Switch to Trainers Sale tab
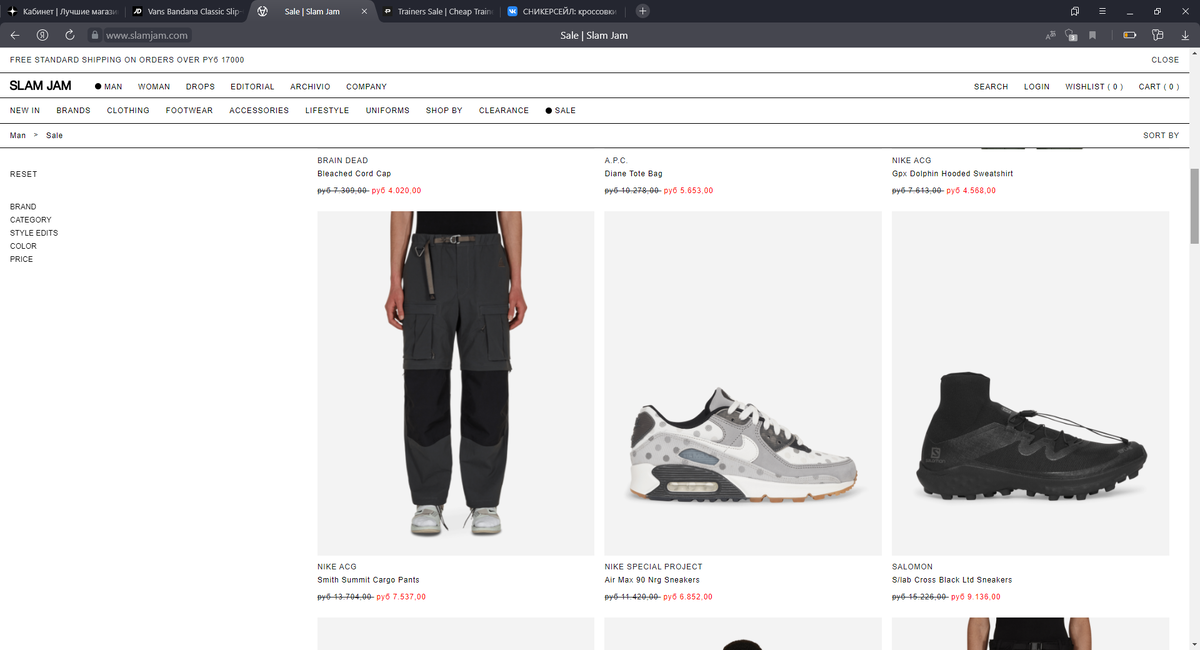The image size is (1200, 650). 438,11
